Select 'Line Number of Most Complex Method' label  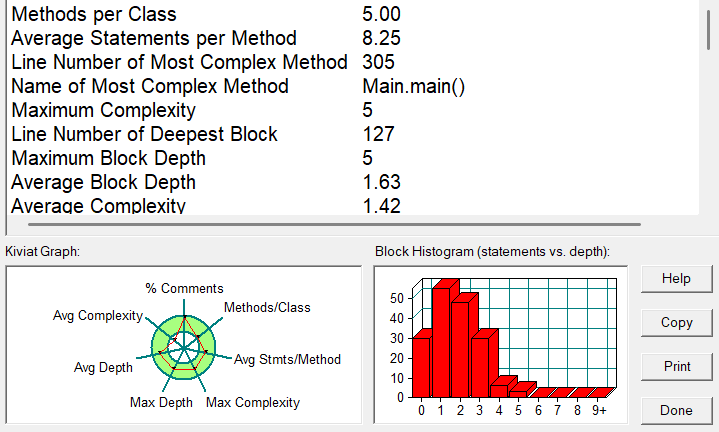pyautogui.click(x=179, y=62)
